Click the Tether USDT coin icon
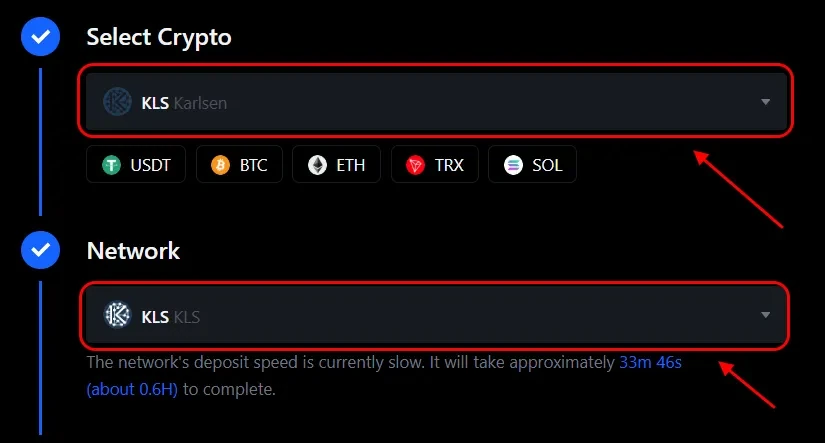This screenshot has width=825, height=443. tap(110, 165)
